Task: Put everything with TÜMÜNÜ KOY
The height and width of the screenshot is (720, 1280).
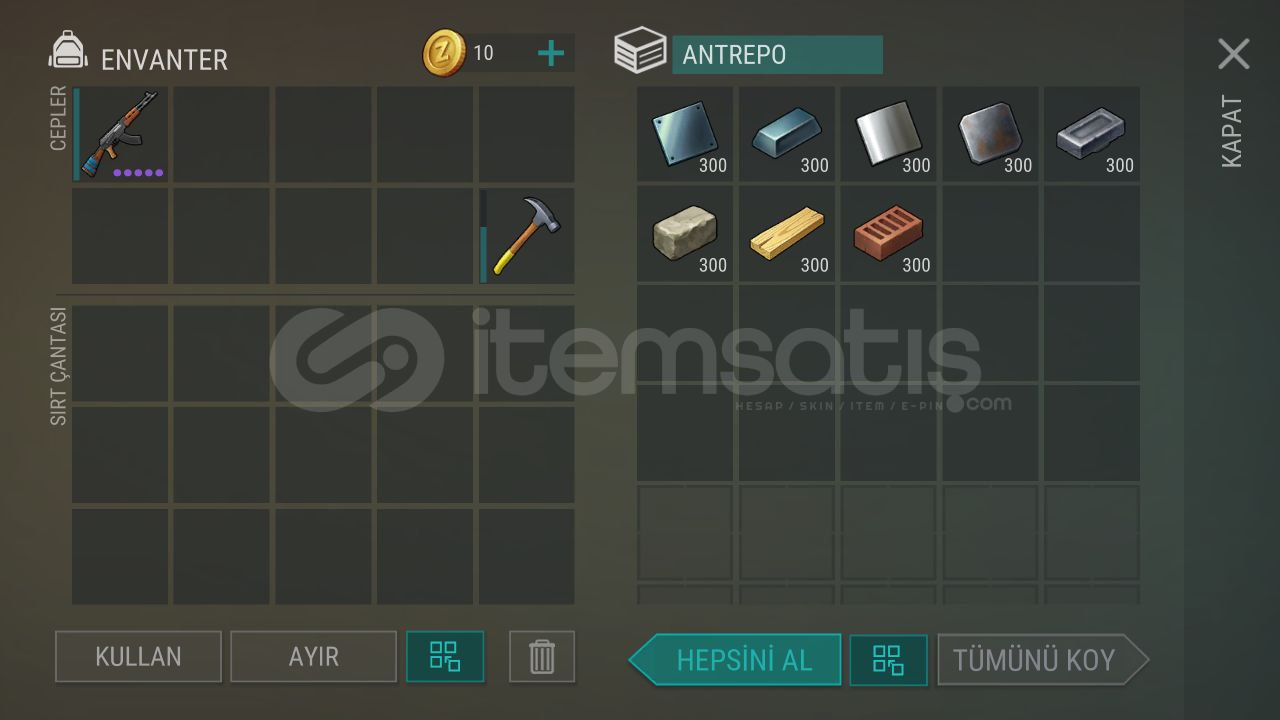Action: (1042, 660)
